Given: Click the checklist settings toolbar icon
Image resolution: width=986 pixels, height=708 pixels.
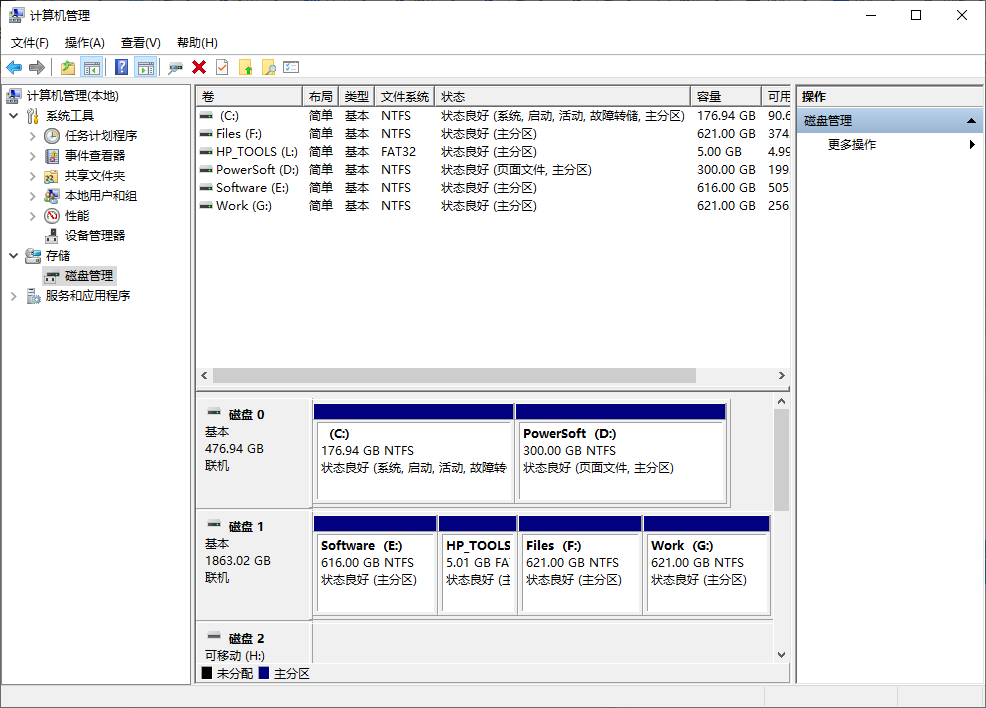Looking at the screenshot, I should tap(291, 67).
